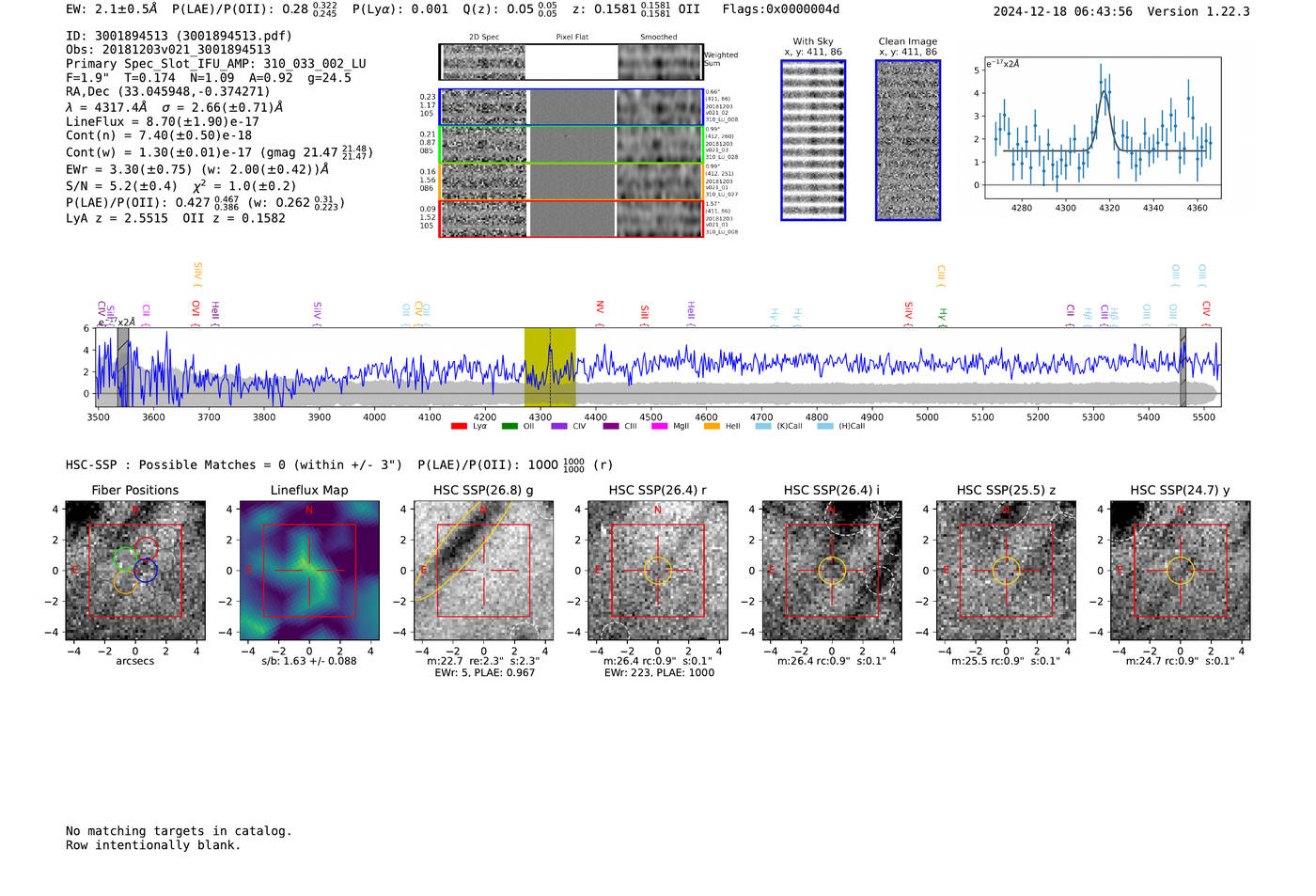The width and height of the screenshot is (1316, 896).
Task: Select the HSC SSP(25.5) z band cutout
Action: click(x=1006, y=571)
